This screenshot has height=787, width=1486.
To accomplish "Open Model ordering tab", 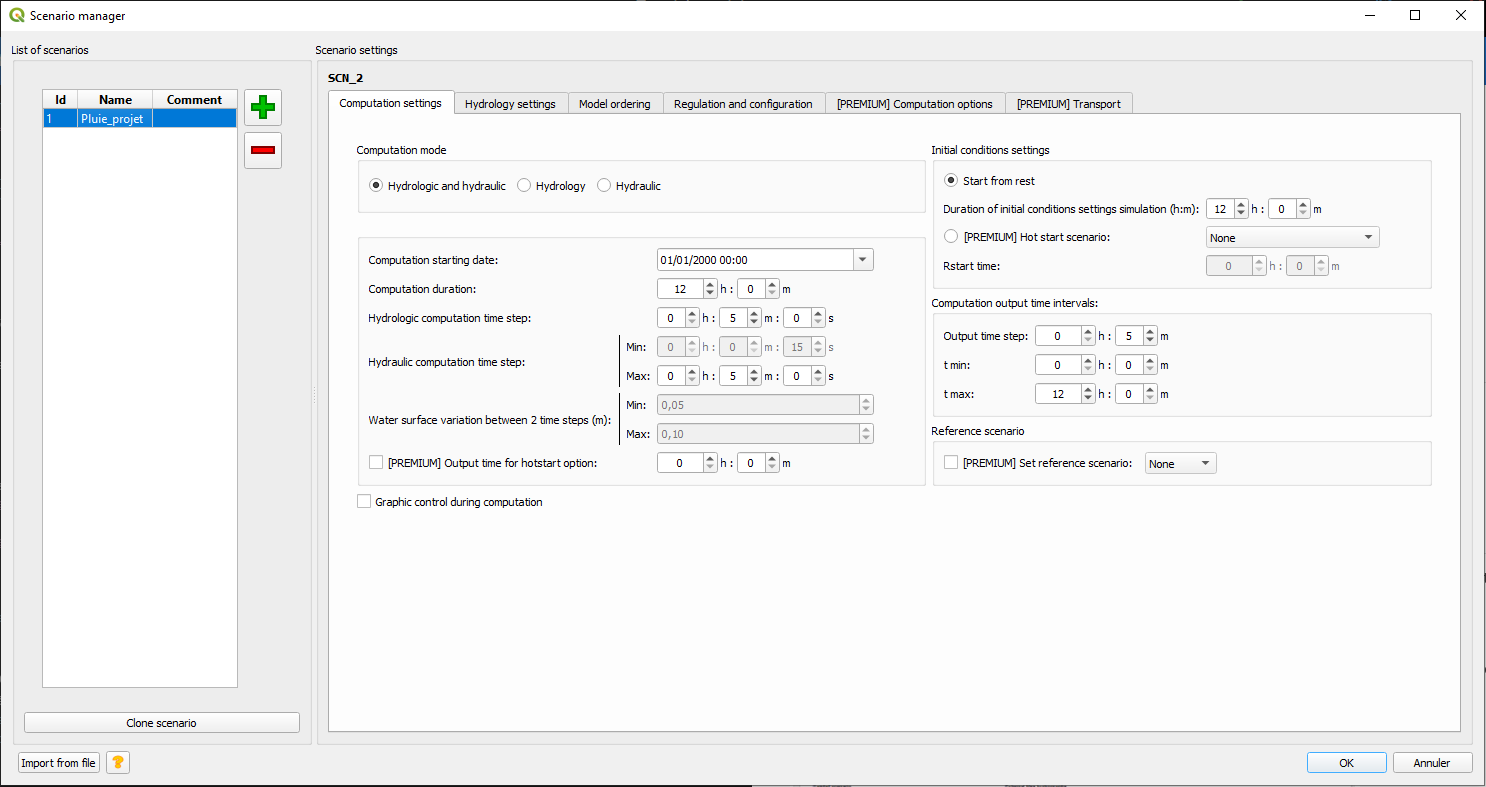I will [615, 104].
